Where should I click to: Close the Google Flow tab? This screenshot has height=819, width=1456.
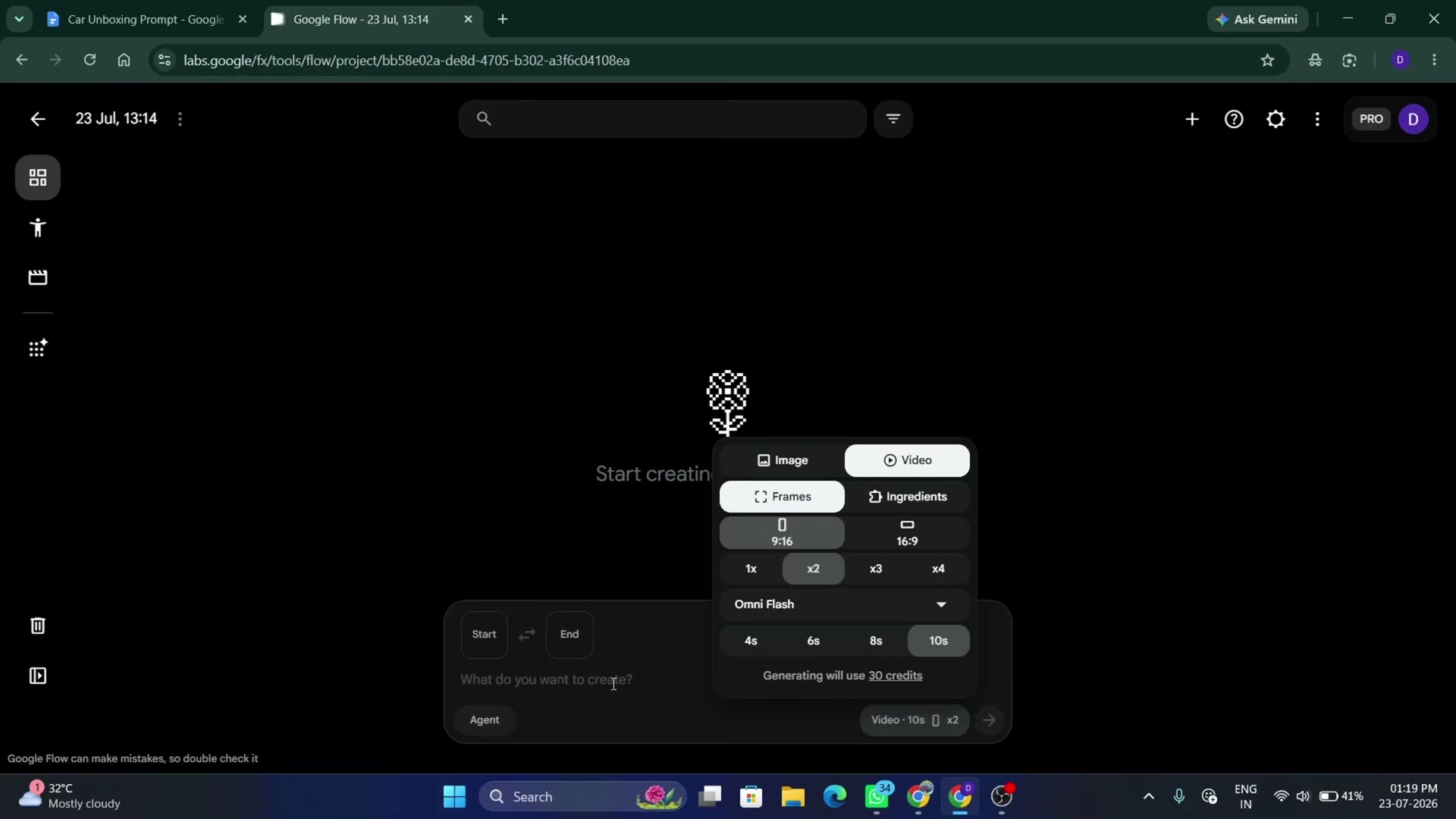pos(468,20)
